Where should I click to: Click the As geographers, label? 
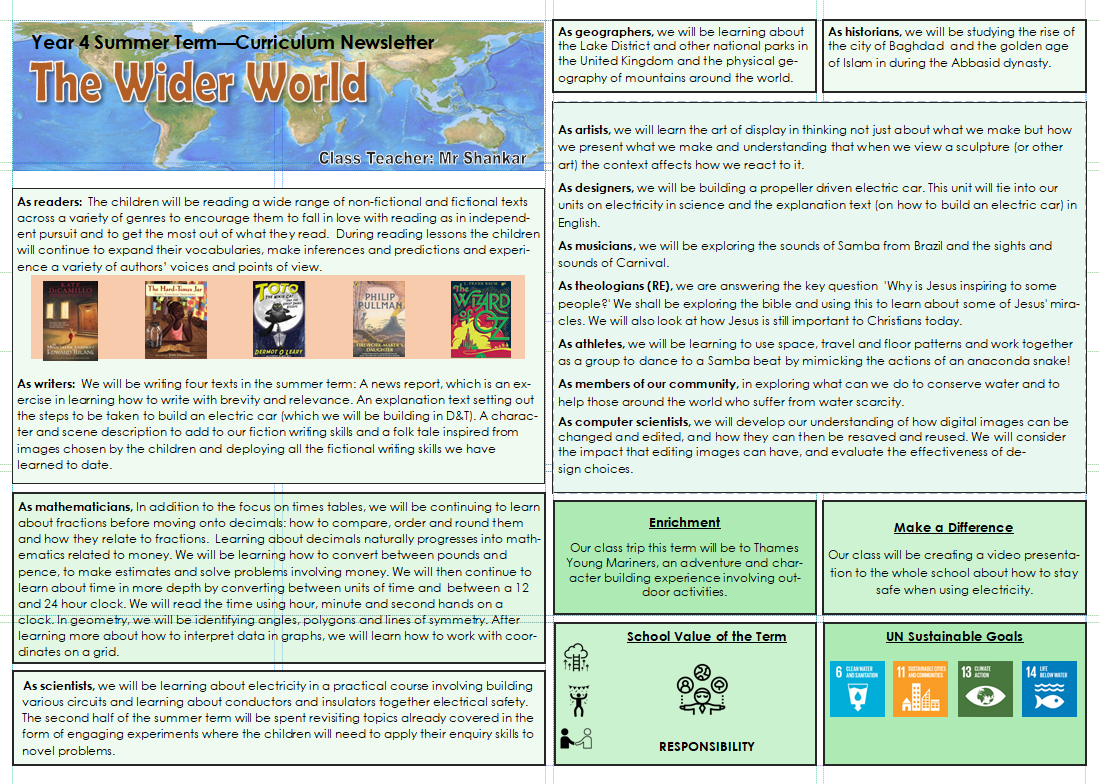[606, 32]
